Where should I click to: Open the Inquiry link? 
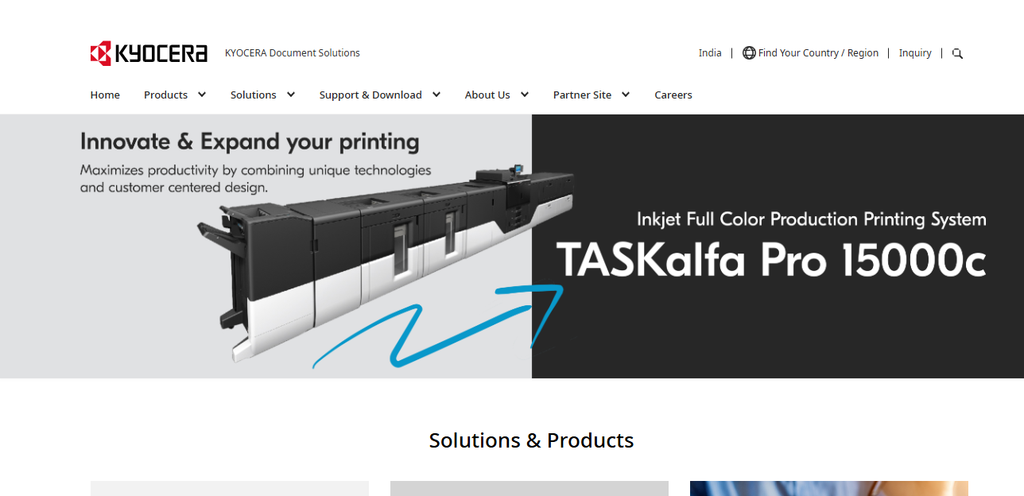click(x=915, y=53)
